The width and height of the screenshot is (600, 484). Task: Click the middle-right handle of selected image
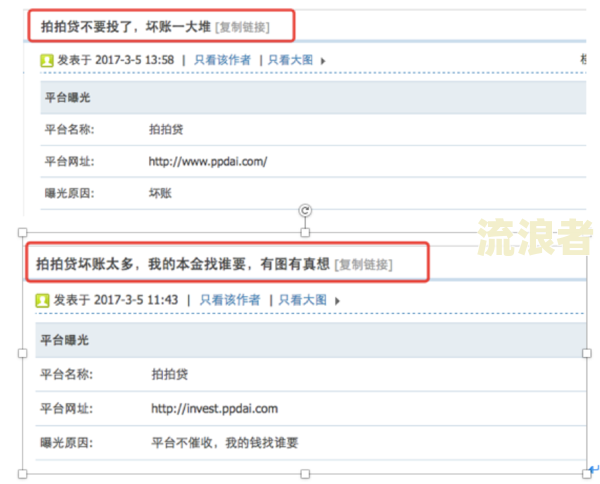(587, 353)
